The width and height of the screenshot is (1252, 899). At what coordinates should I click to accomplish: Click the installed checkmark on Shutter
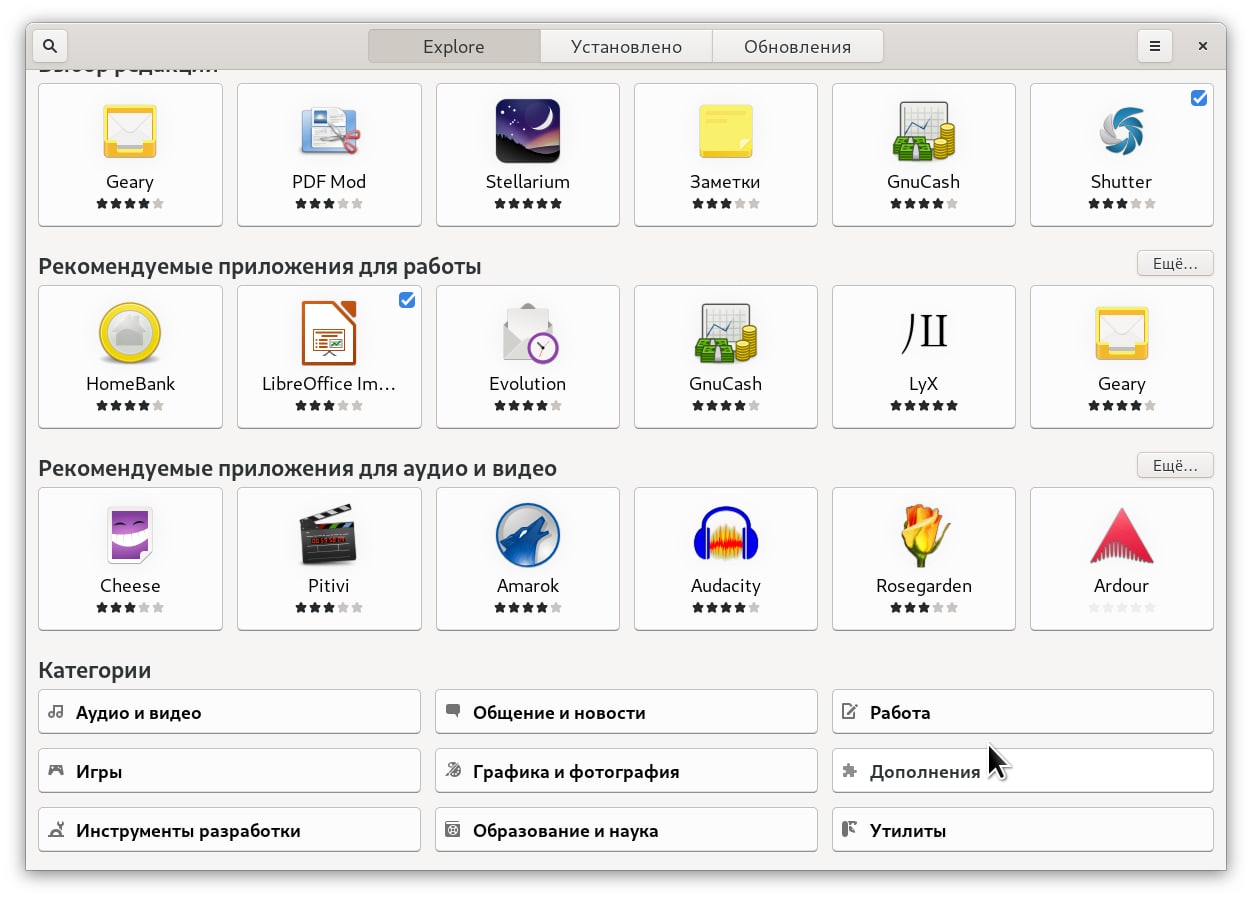pos(1199,98)
